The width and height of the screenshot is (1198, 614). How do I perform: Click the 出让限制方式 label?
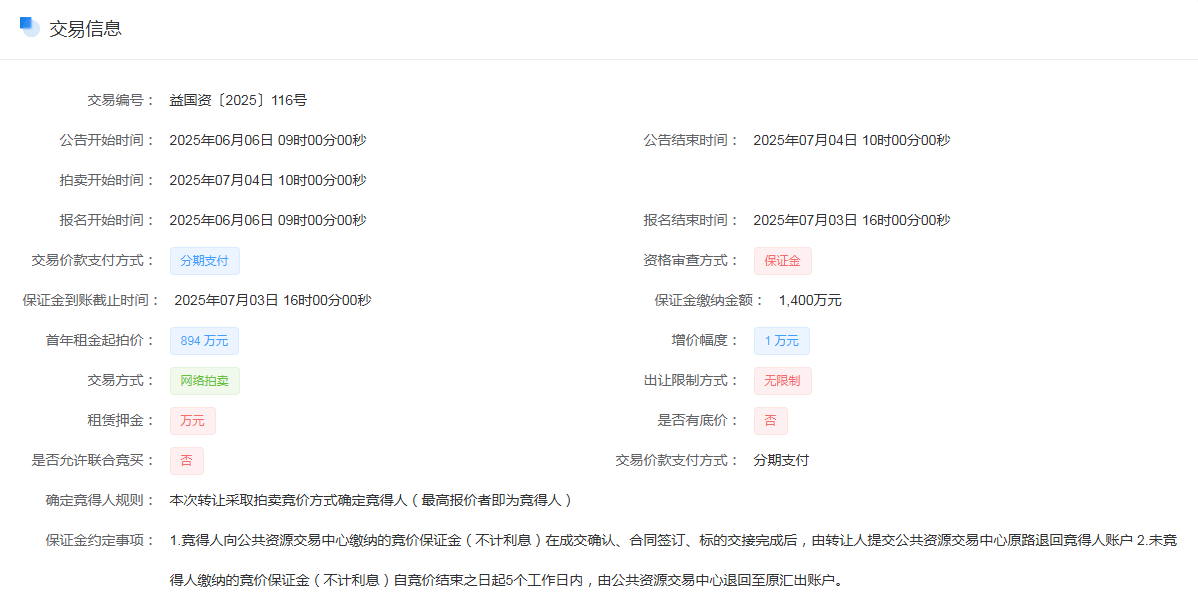tap(691, 380)
